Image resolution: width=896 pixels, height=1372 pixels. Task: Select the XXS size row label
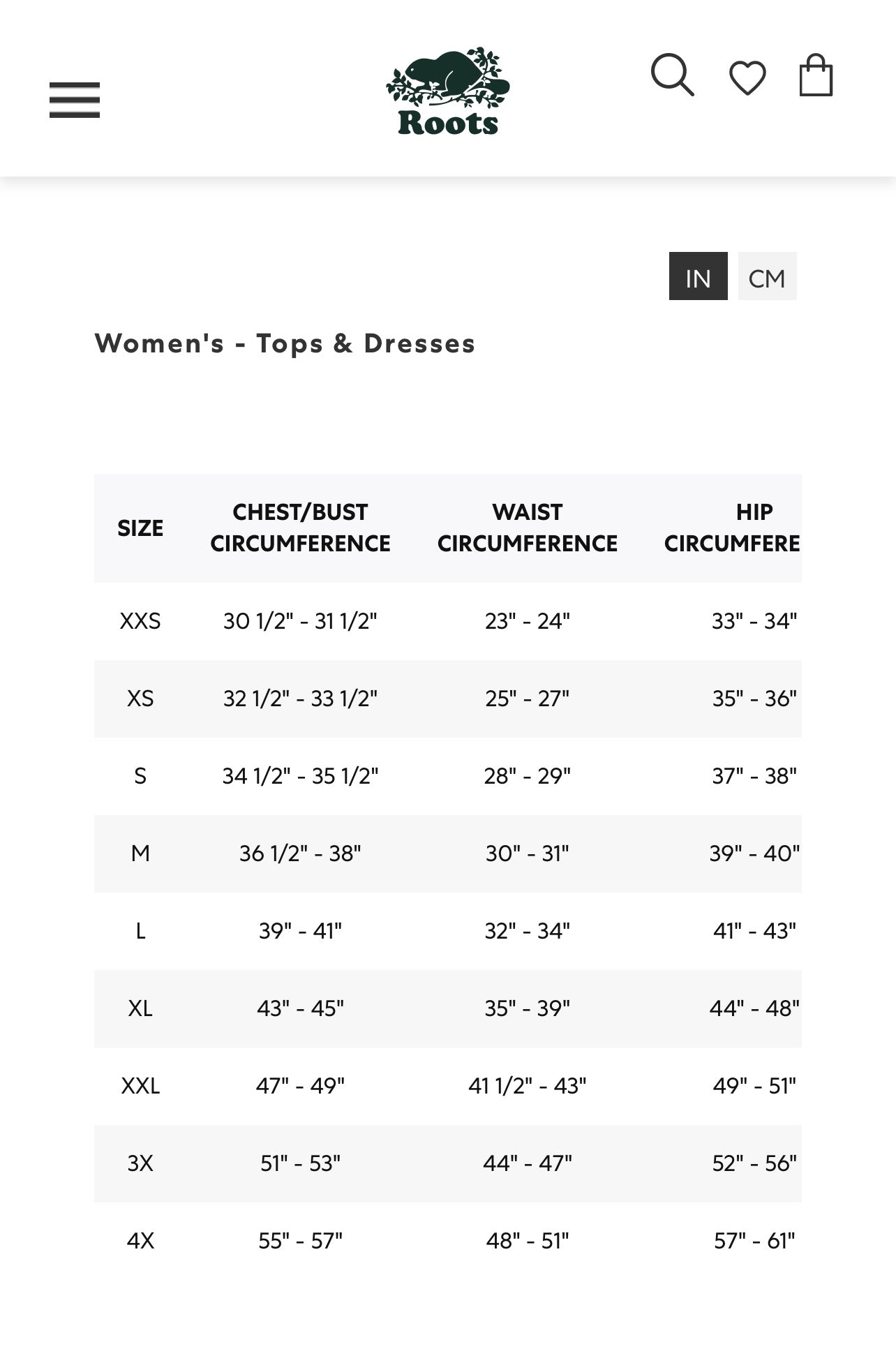pos(140,621)
